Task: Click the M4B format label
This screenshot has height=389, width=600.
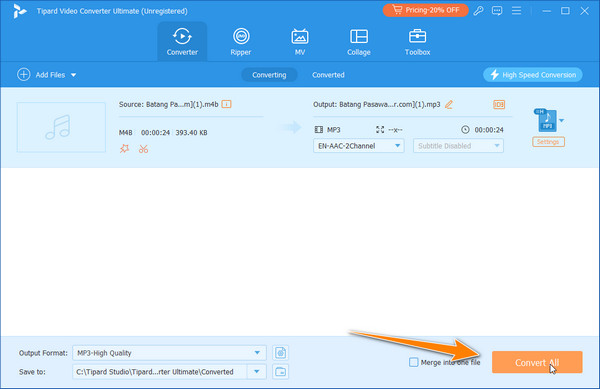Action: coord(126,133)
